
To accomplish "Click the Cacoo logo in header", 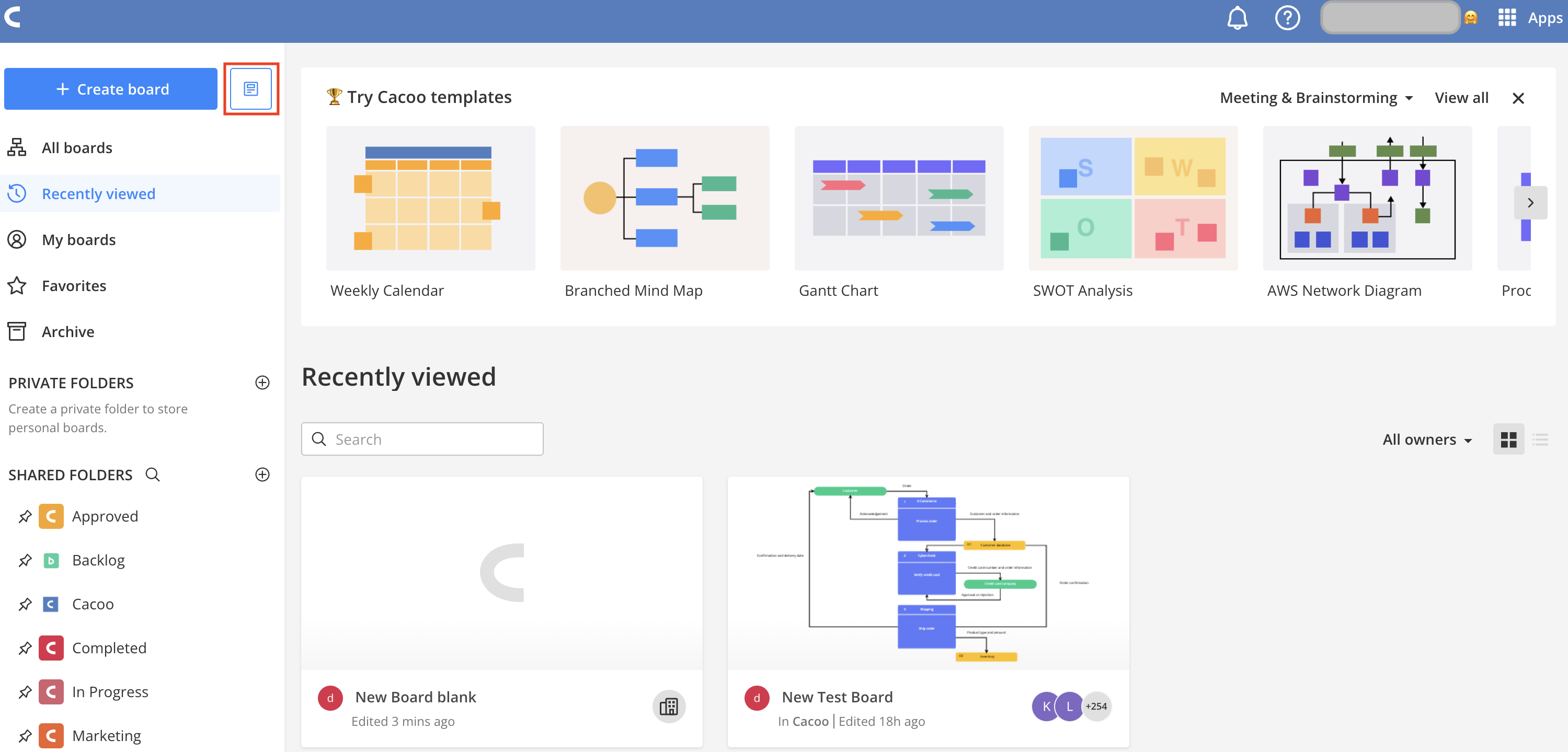I will click(x=13, y=17).
